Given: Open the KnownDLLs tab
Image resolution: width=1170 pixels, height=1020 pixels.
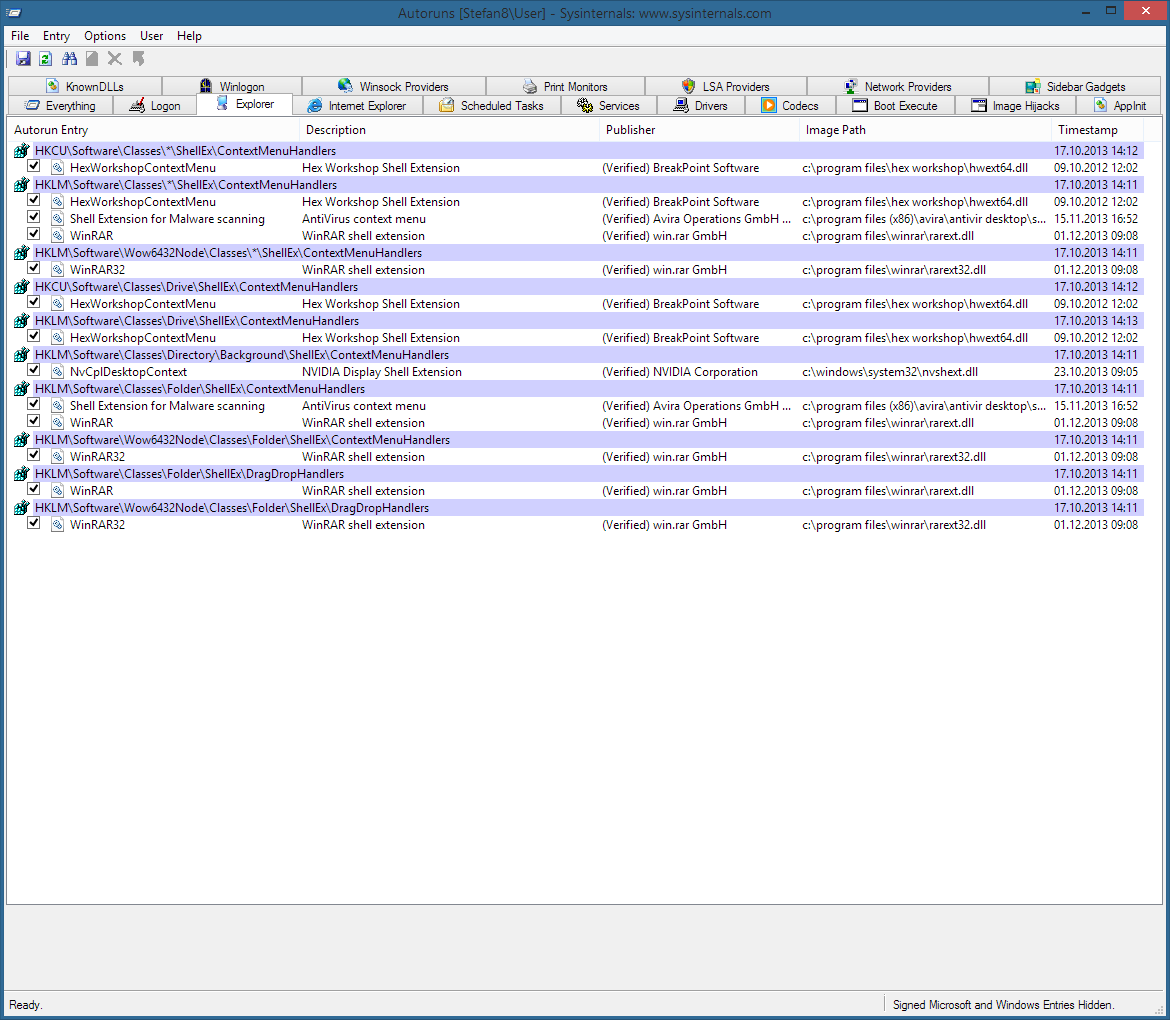Looking at the screenshot, I should coord(85,86).
